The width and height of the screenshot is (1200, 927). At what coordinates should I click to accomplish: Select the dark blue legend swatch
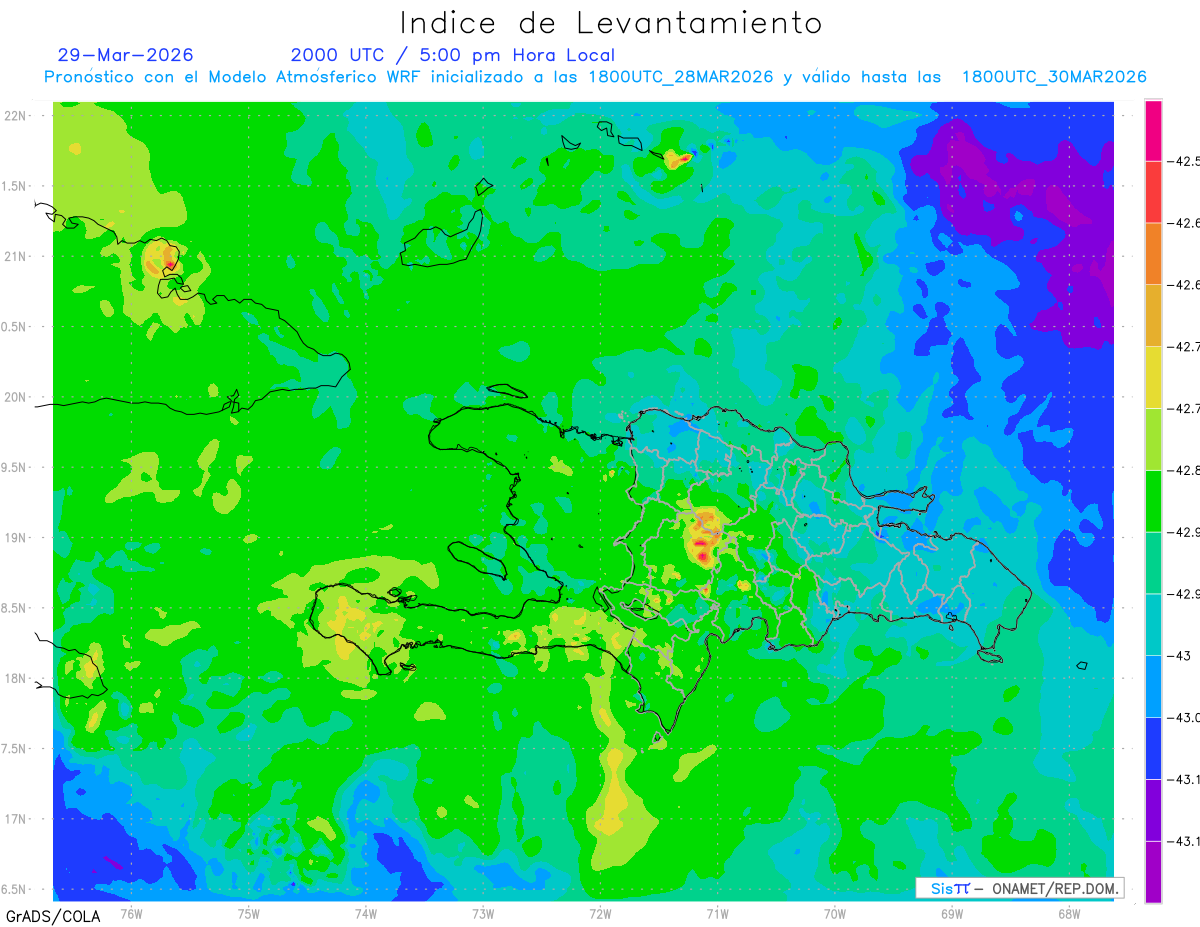[1153, 748]
